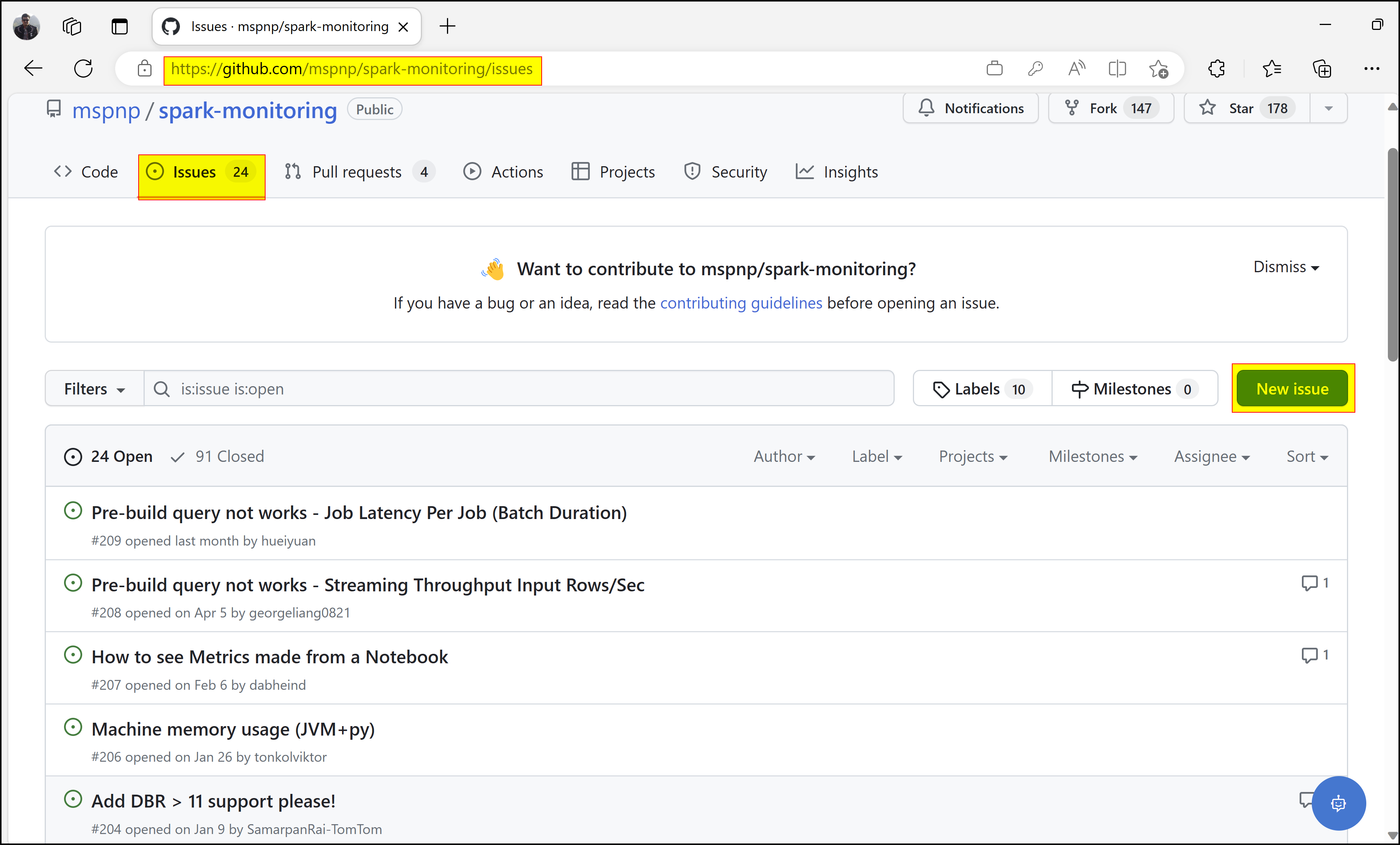Image resolution: width=1400 pixels, height=845 pixels.
Task: Open comments icon on issue #207
Action: (x=1314, y=655)
